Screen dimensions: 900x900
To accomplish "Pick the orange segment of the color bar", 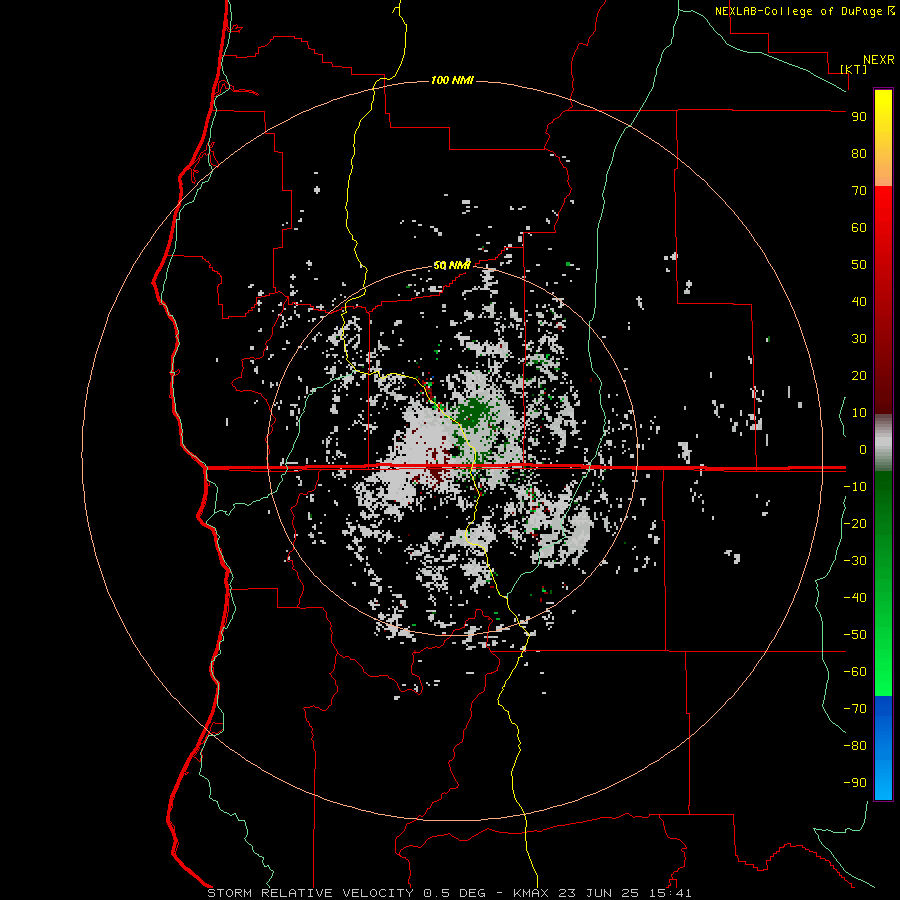I will pyautogui.click(x=883, y=169).
